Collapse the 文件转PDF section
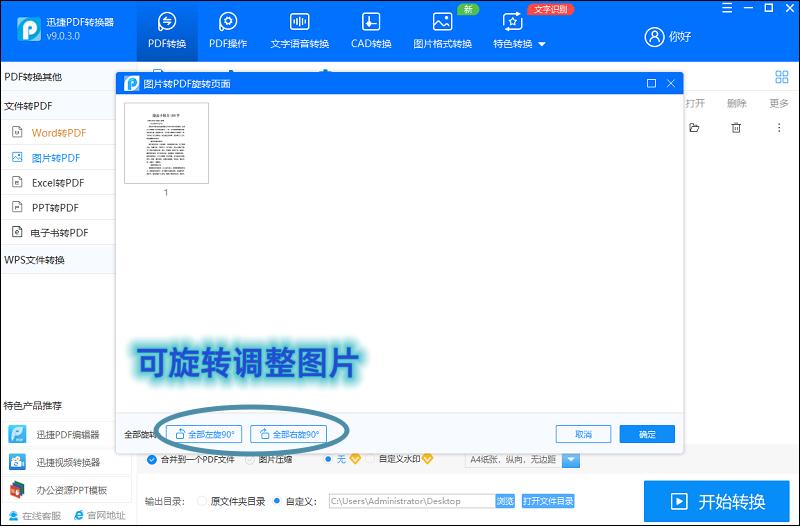This screenshot has height=527, width=800. [58, 106]
